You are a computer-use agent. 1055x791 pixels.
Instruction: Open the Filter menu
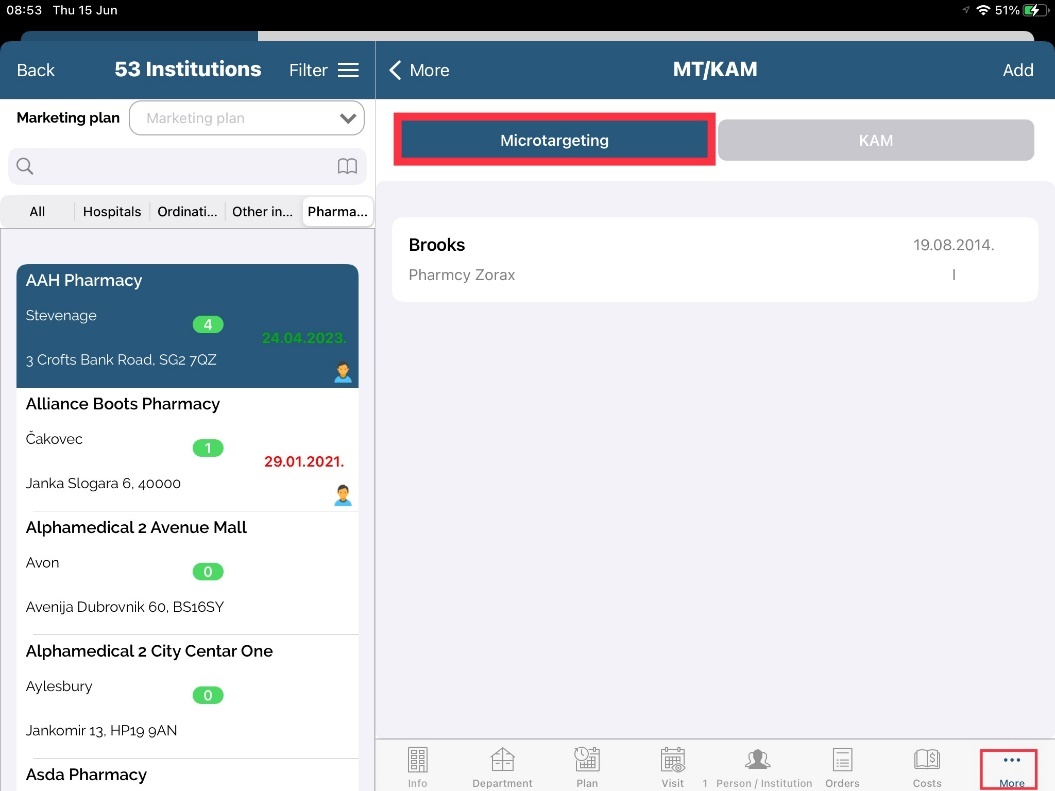tap(323, 70)
